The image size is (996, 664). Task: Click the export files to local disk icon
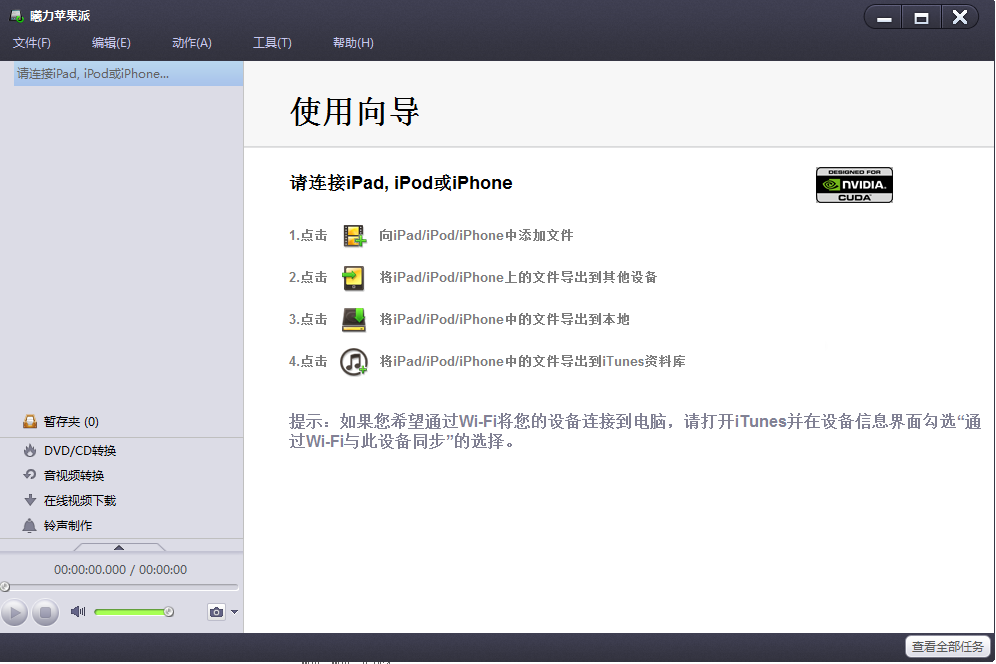tap(354, 320)
